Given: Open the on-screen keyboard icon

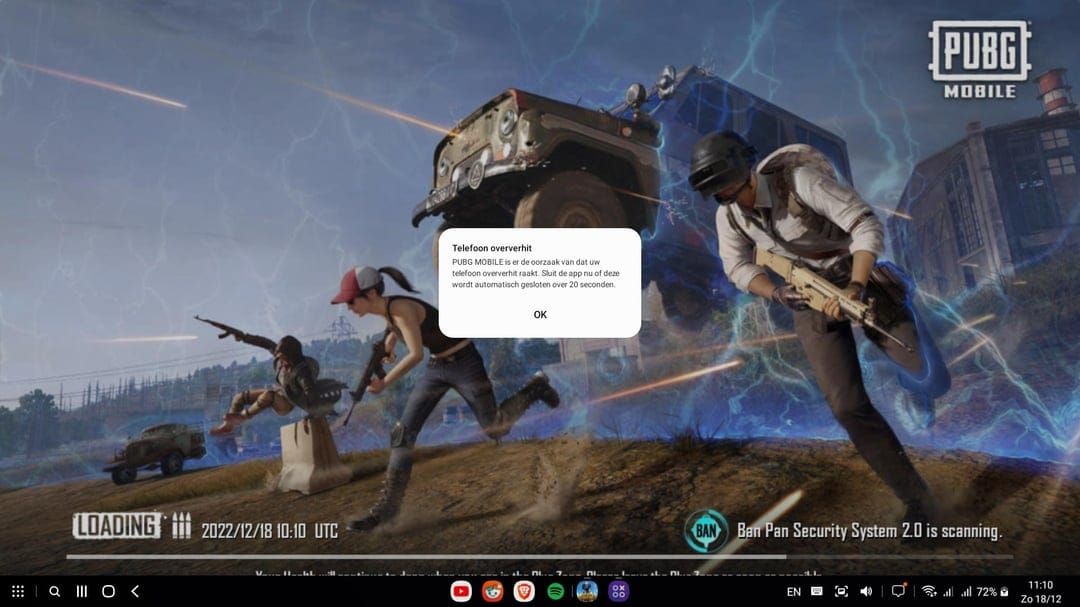Looking at the screenshot, I should pos(817,591).
